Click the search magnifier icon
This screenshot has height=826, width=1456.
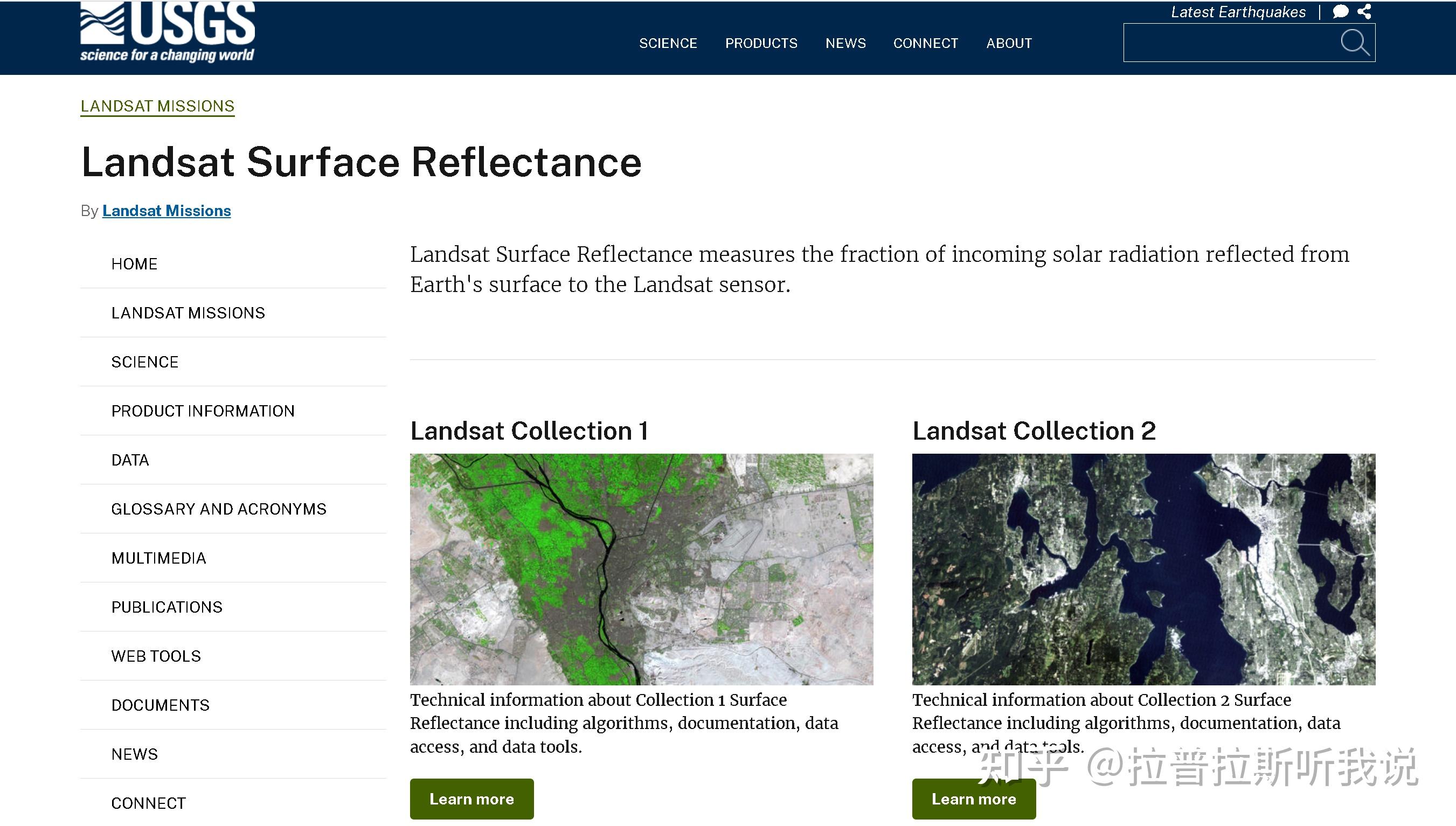(1356, 43)
